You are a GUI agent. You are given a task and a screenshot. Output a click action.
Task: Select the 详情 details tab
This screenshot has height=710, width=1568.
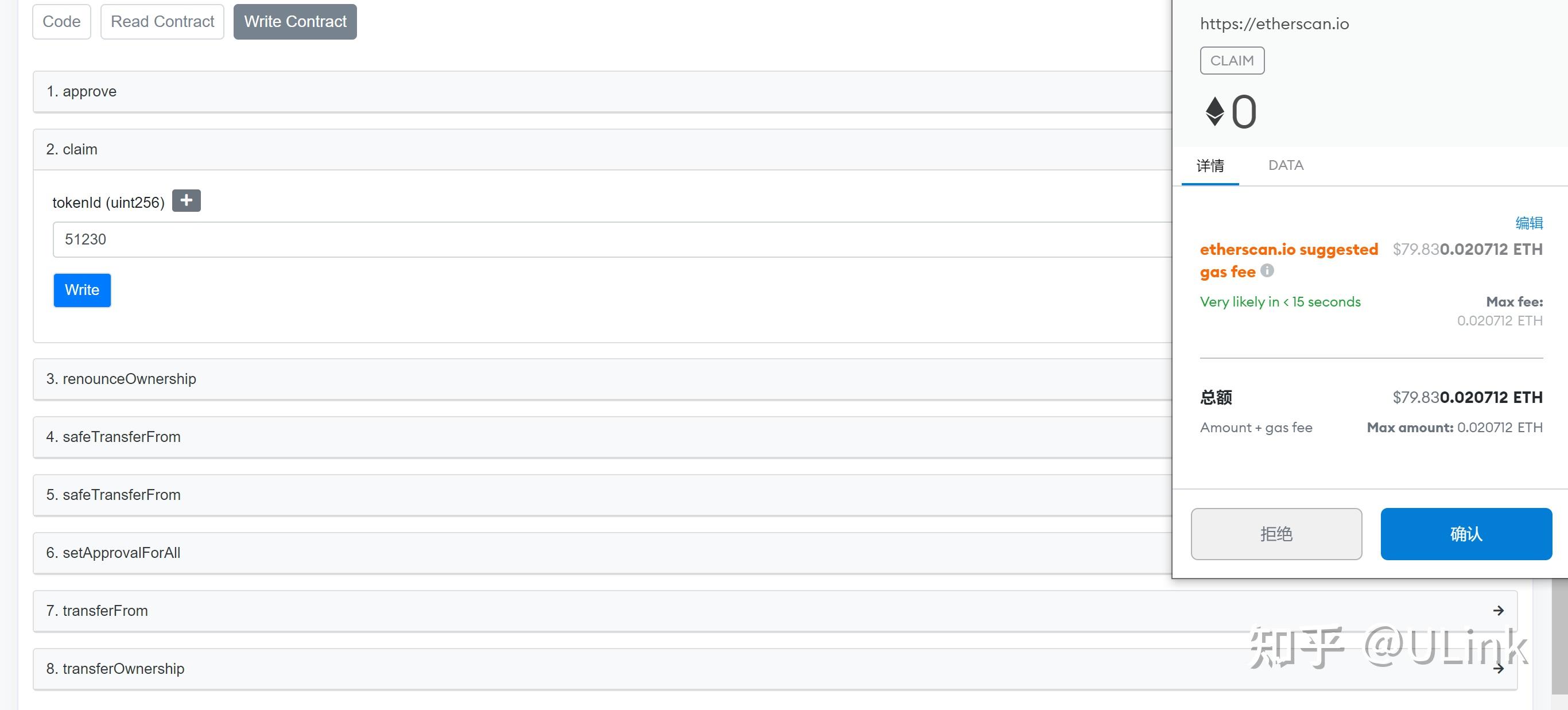pyautogui.click(x=1210, y=166)
